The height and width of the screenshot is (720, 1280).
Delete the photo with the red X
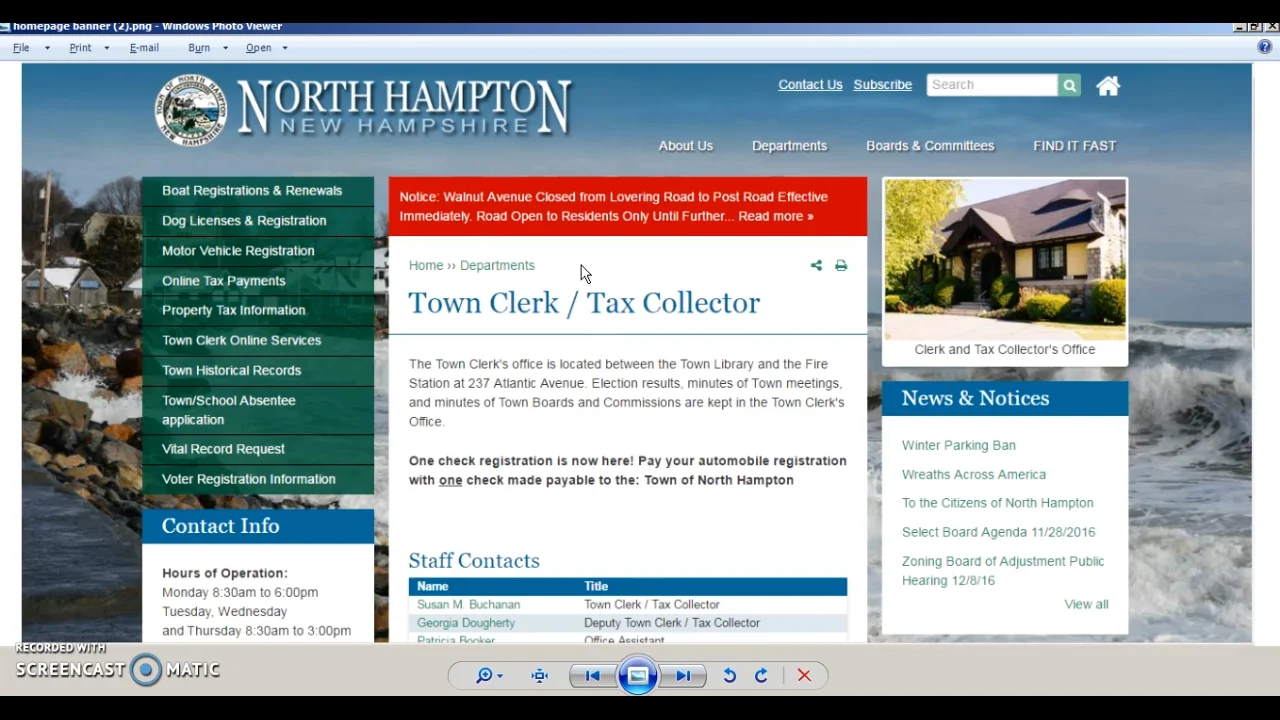pos(804,676)
